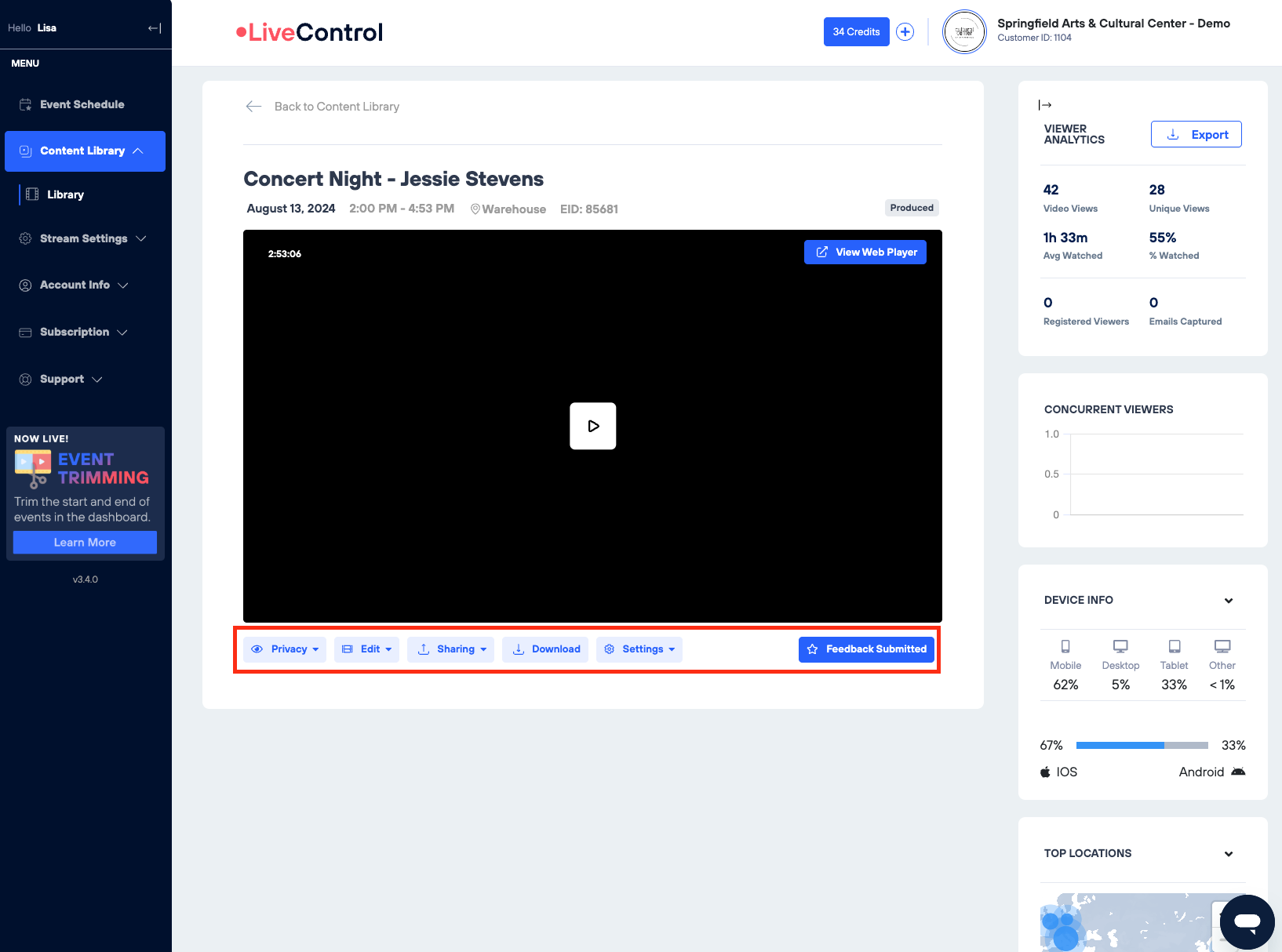Export the viewer analytics
This screenshot has width=1282, height=952.
click(1196, 135)
